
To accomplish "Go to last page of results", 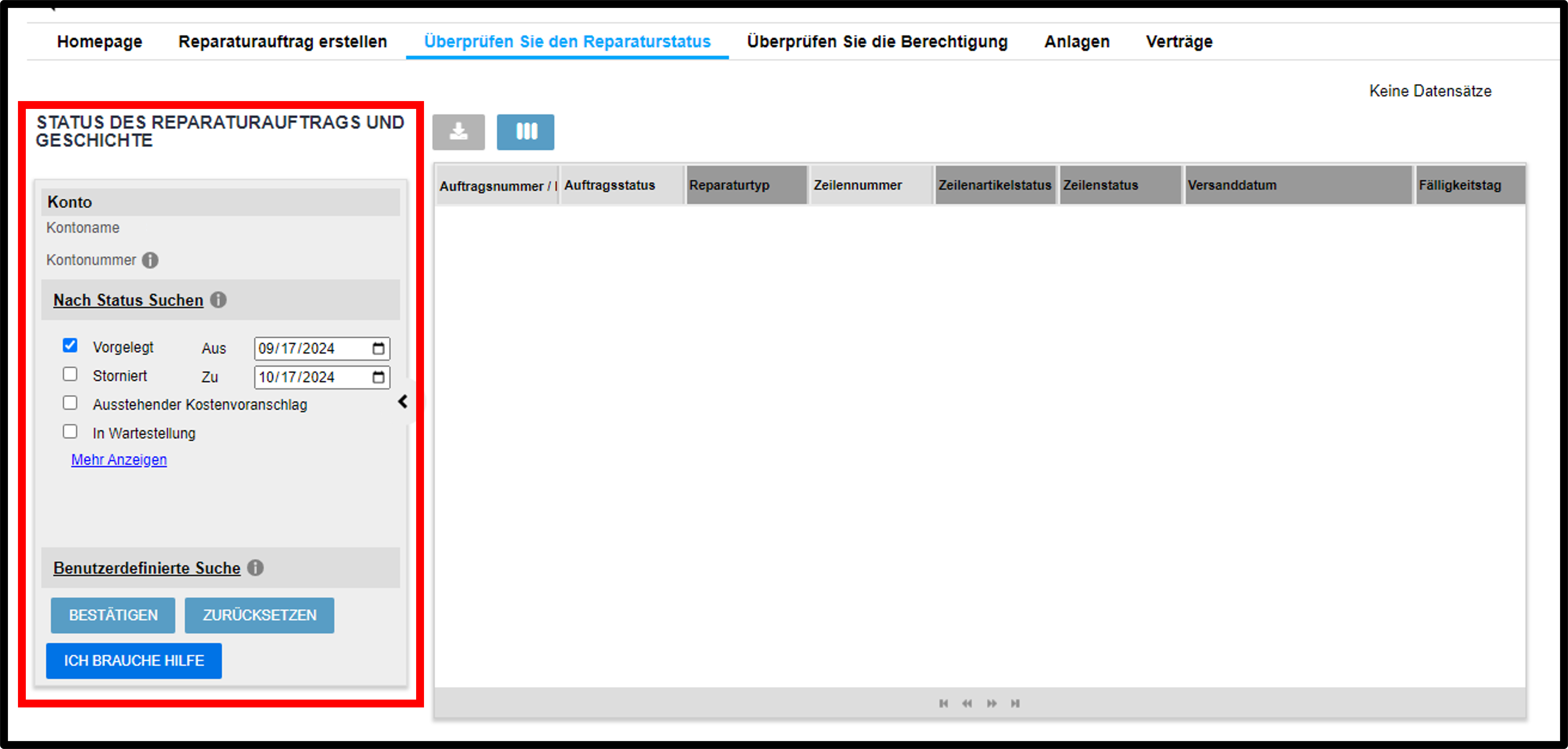I will tap(1015, 703).
